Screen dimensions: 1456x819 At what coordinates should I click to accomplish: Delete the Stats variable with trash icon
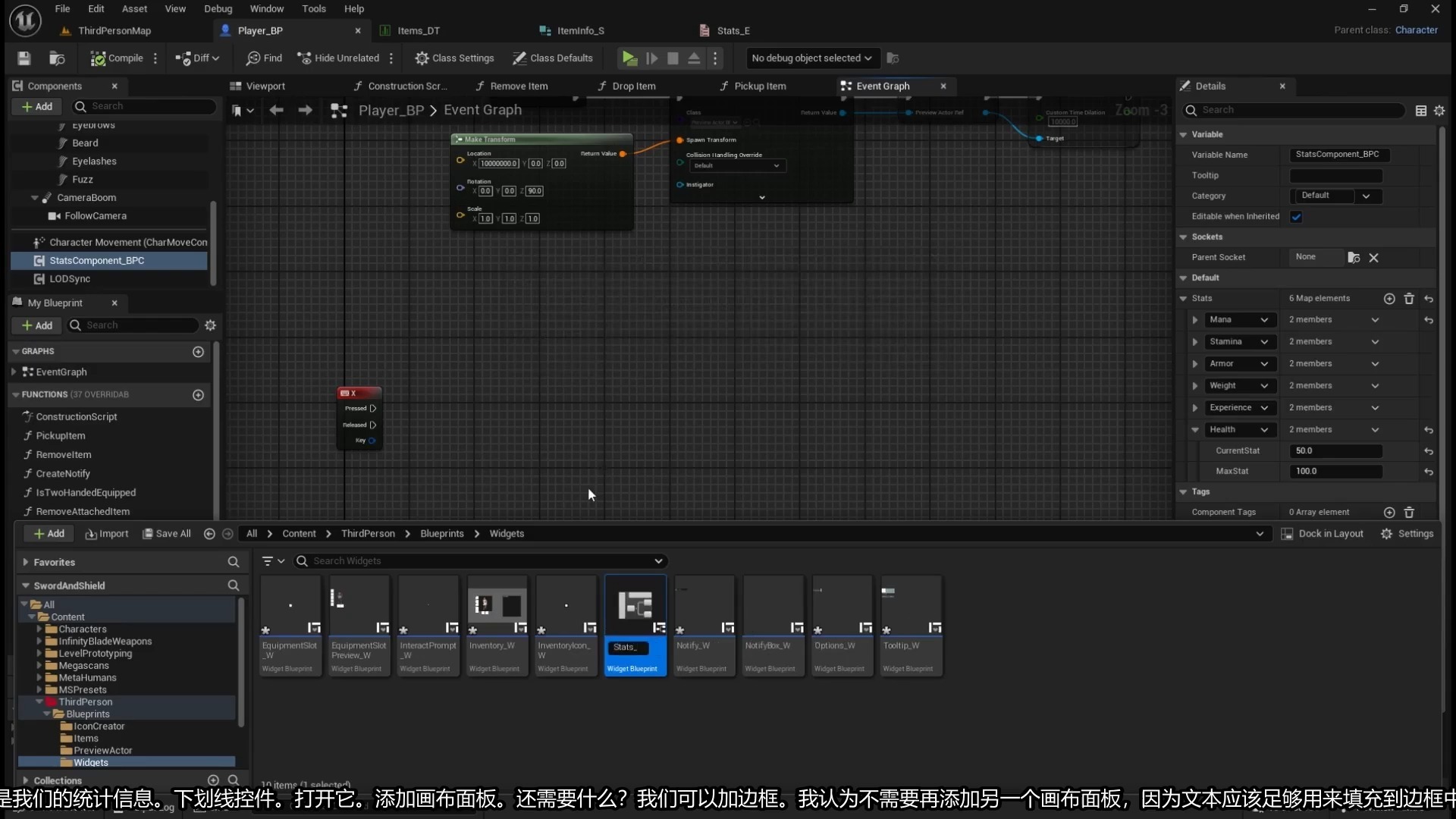click(x=1409, y=298)
